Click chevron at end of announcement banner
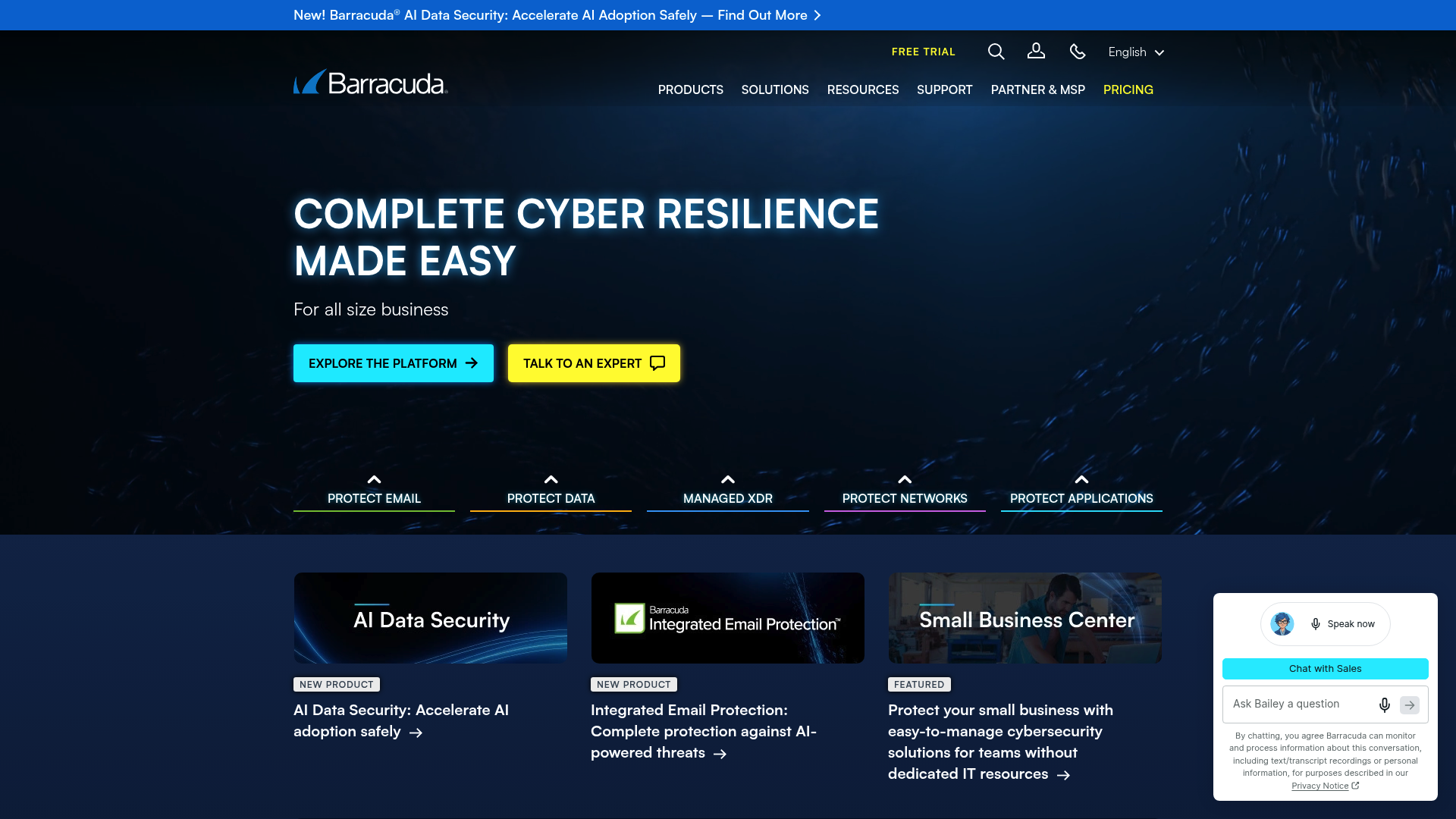This screenshot has width=1456, height=819. pos(817,15)
